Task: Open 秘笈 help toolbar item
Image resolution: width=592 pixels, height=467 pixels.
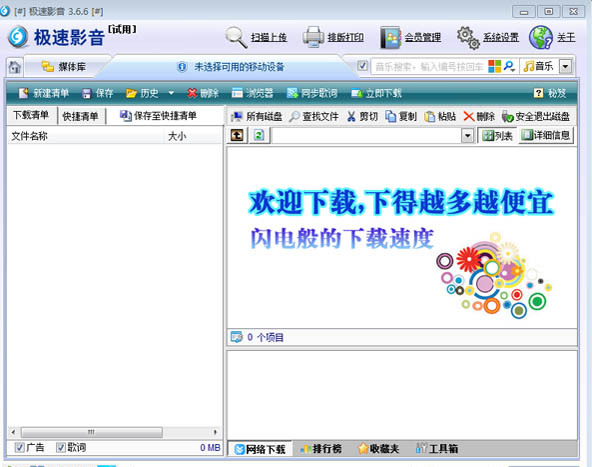Action: (550, 93)
